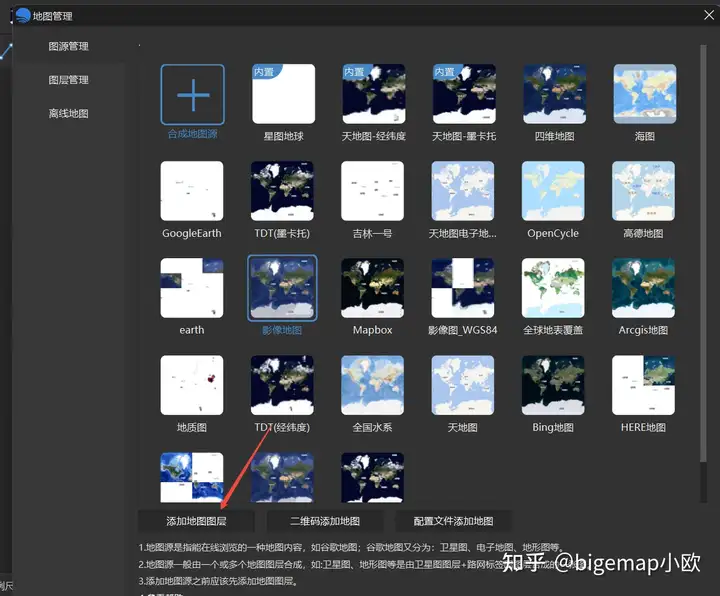Click the vertical scrollbar of map list
720x596 pixels.
point(703,253)
